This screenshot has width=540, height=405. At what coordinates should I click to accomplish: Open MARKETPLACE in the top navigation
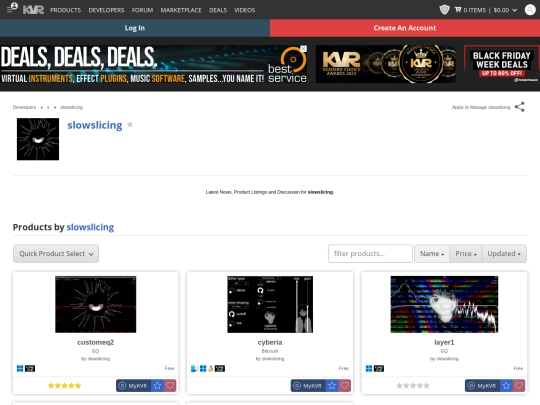pos(181,10)
